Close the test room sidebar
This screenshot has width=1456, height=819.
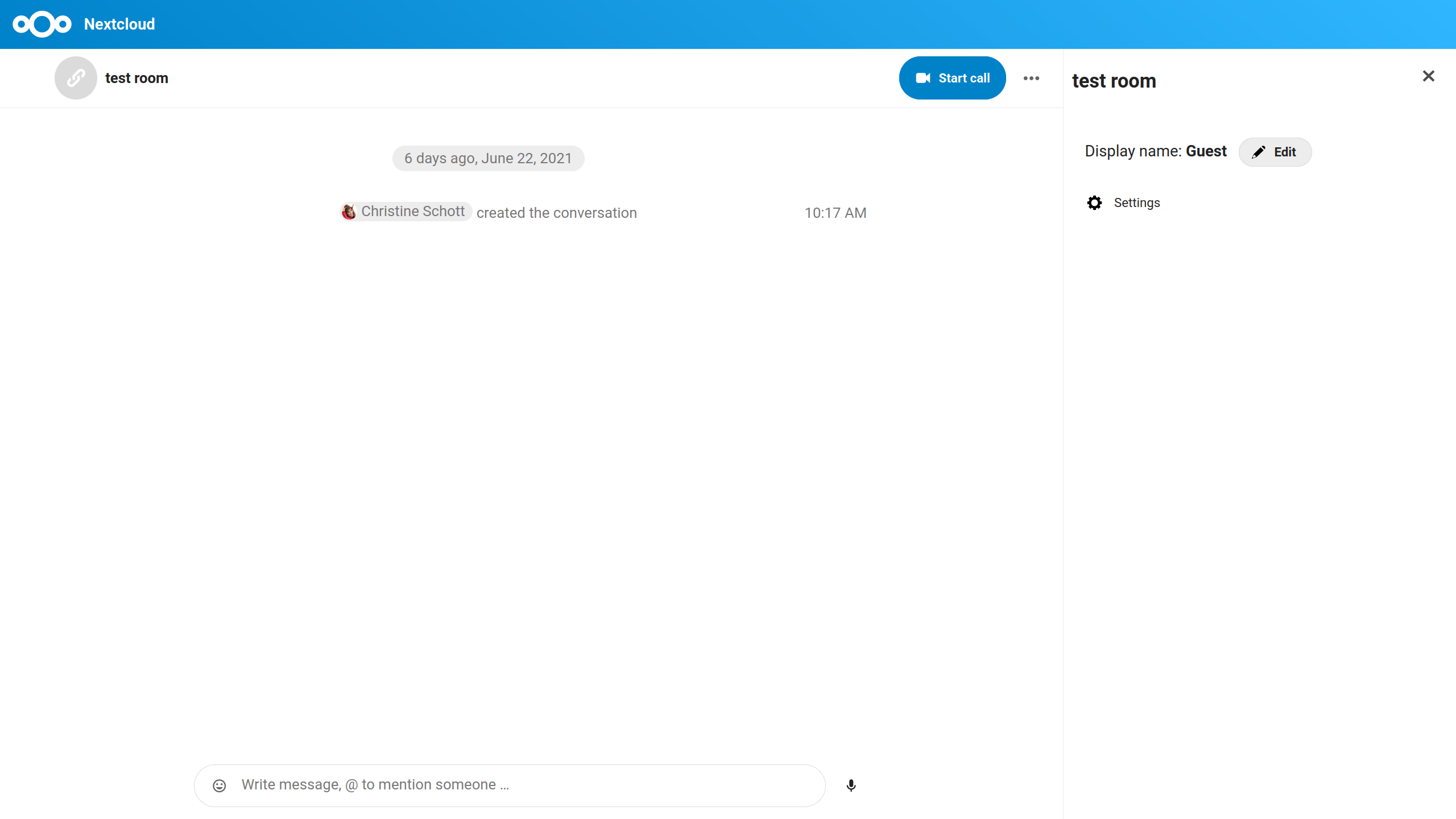pyautogui.click(x=1428, y=76)
